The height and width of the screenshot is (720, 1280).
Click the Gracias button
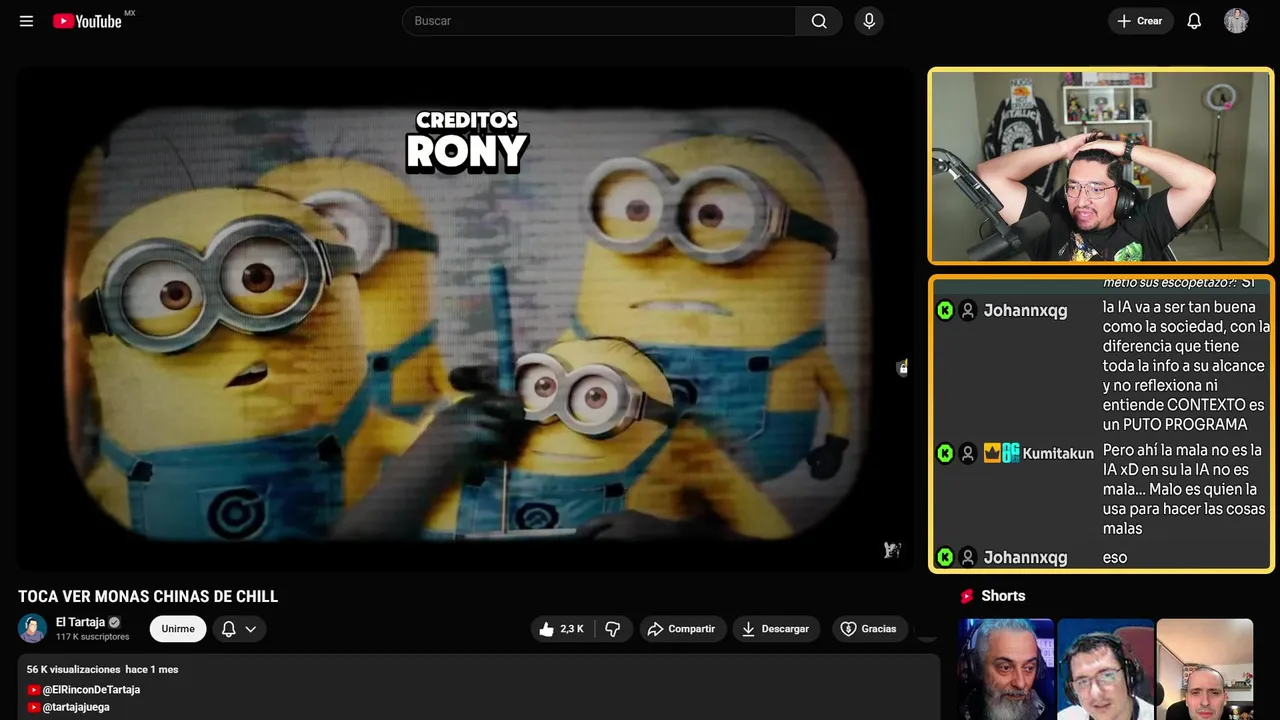(x=869, y=629)
